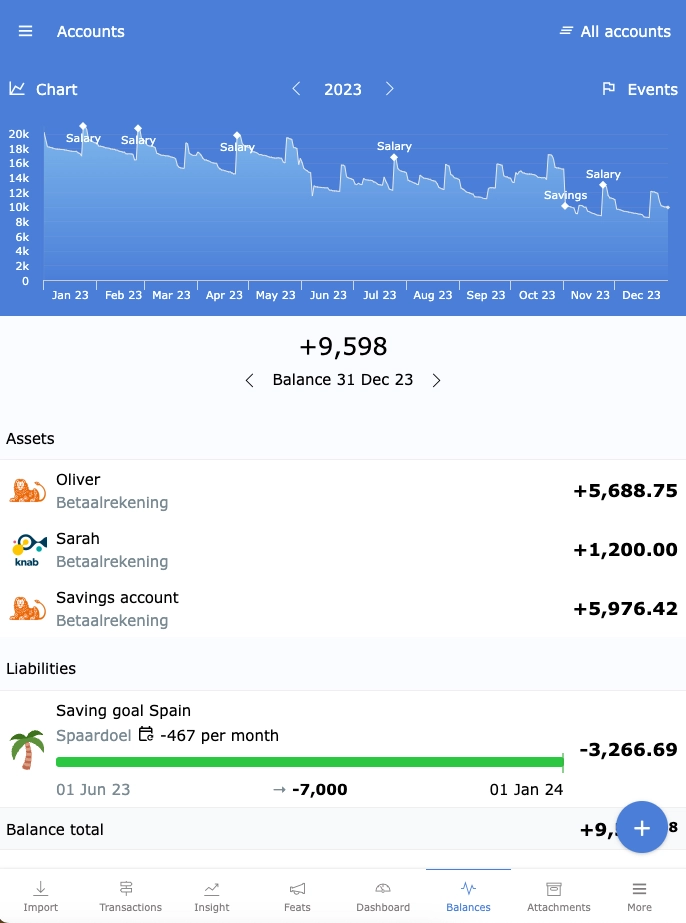The image size is (686, 923).
Task: Open the Insight section
Action: (211, 894)
